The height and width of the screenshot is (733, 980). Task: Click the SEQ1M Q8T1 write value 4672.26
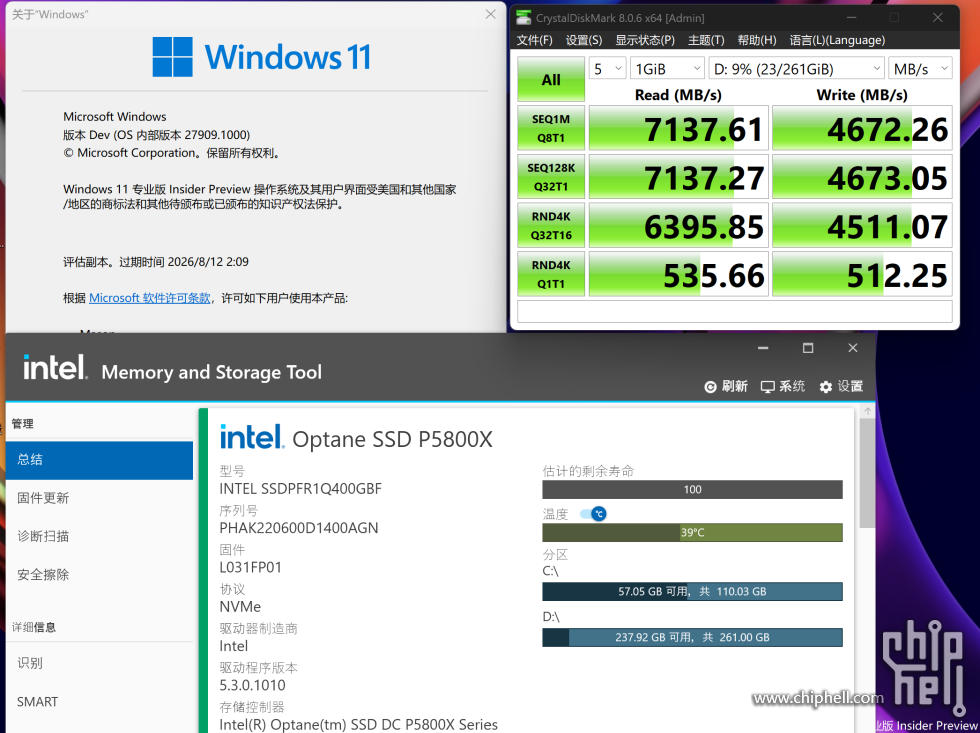pos(862,128)
